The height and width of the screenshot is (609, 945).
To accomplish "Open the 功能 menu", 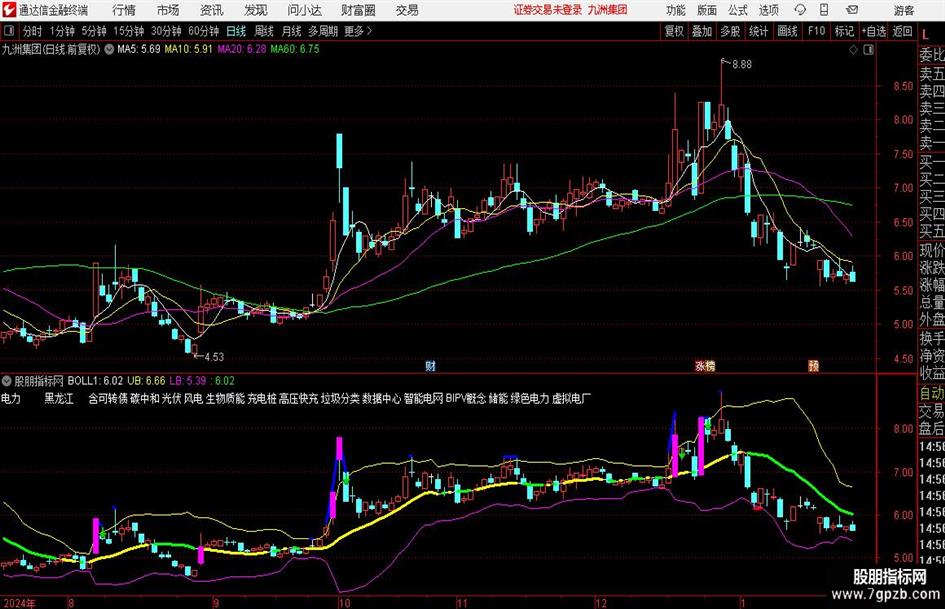I will tap(676, 10).
